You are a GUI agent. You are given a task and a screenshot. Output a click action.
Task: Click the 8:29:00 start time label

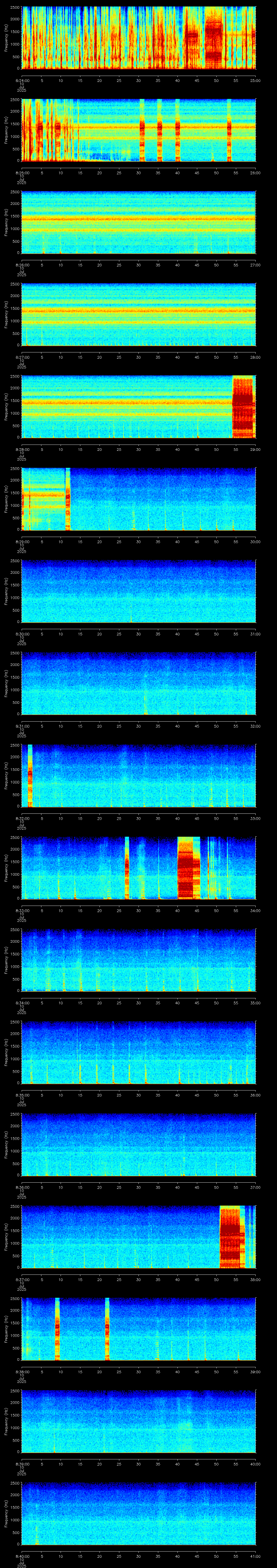[22, 542]
